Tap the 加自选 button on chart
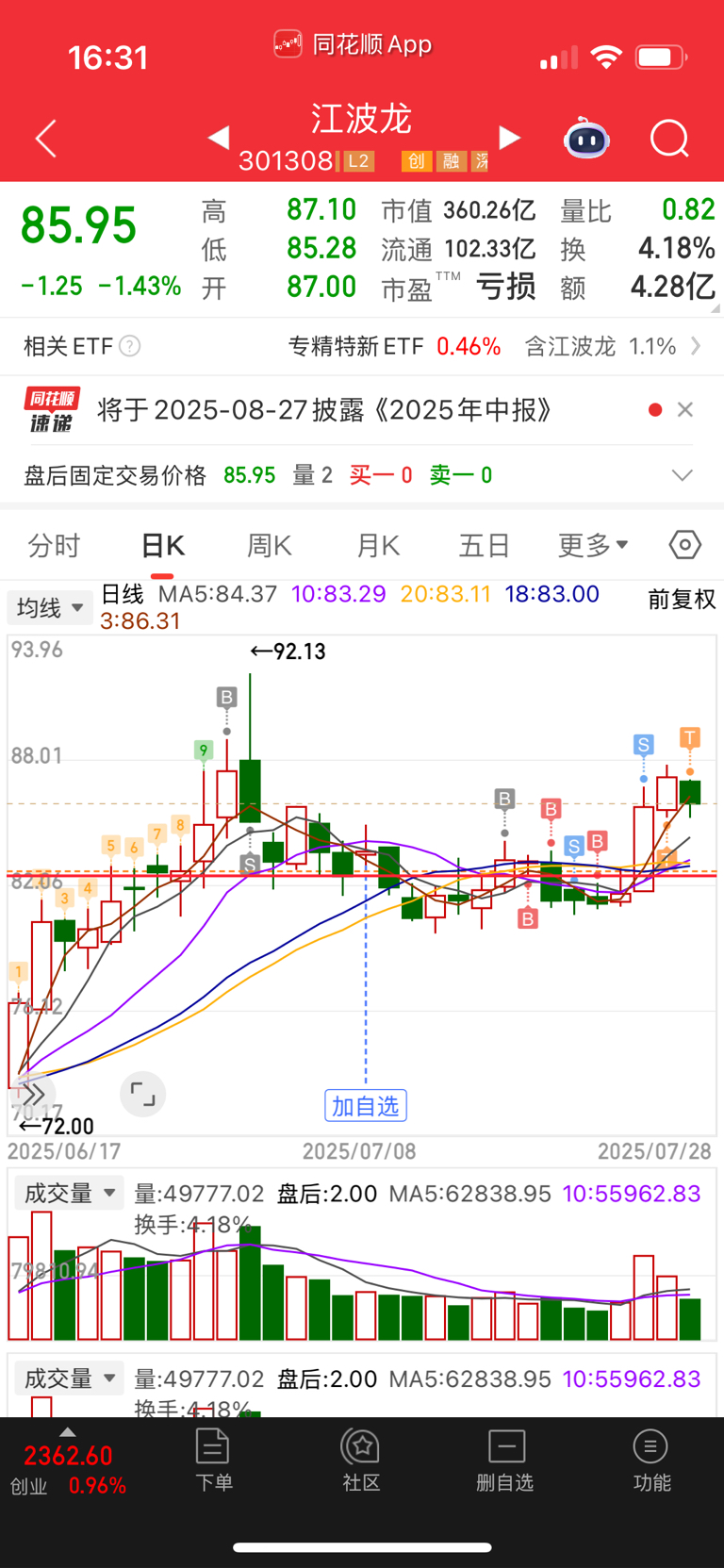 click(366, 1106)
